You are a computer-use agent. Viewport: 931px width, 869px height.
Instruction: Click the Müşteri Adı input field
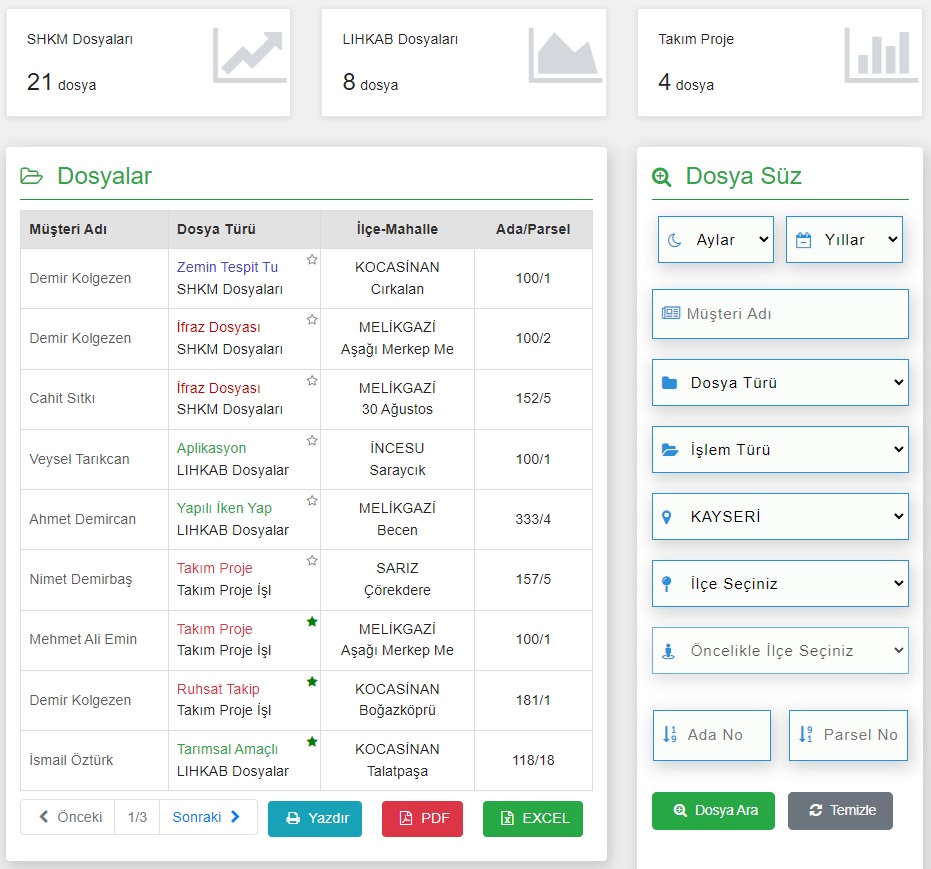click(780, 314)
